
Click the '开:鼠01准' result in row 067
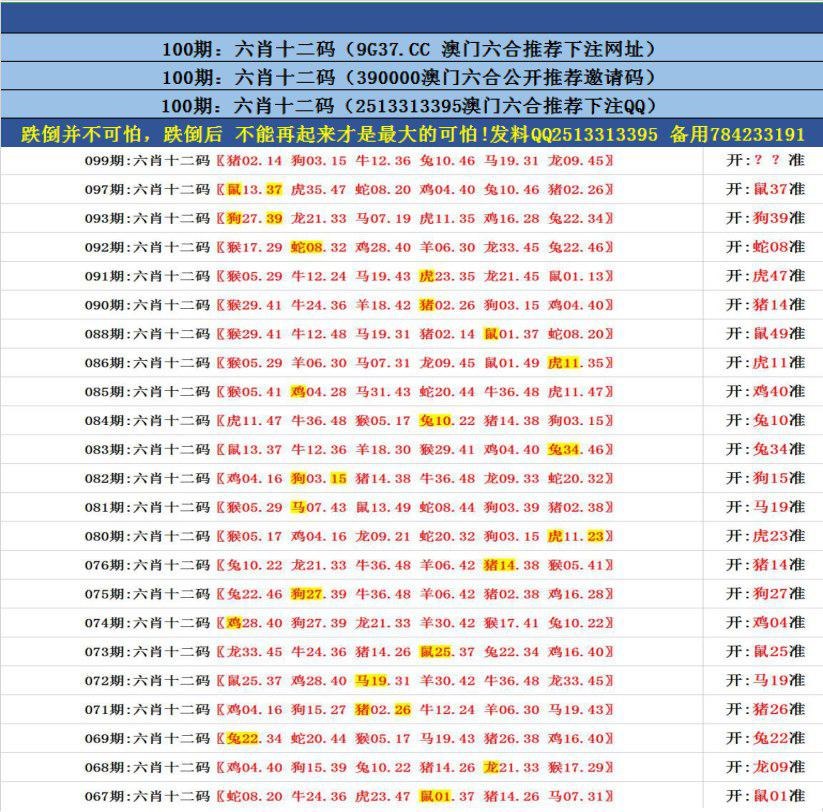pyautogui.click(x=765, y=796)
